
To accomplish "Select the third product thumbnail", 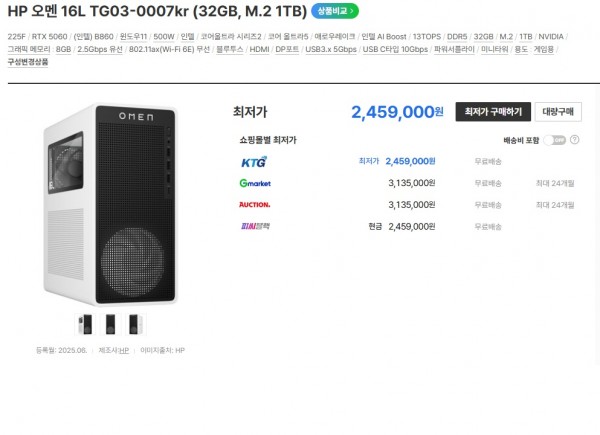I will (134, 323).
